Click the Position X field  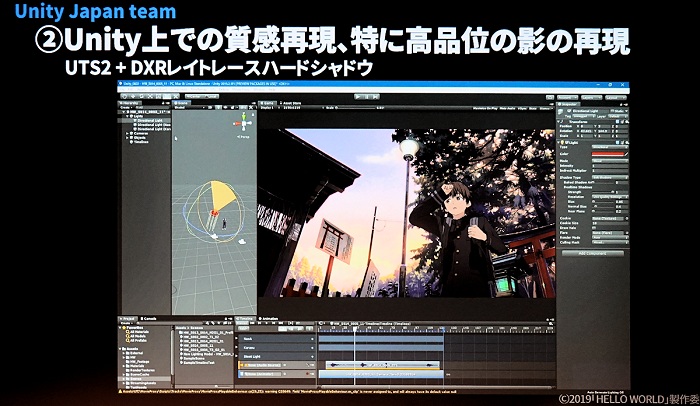point(587,126)
